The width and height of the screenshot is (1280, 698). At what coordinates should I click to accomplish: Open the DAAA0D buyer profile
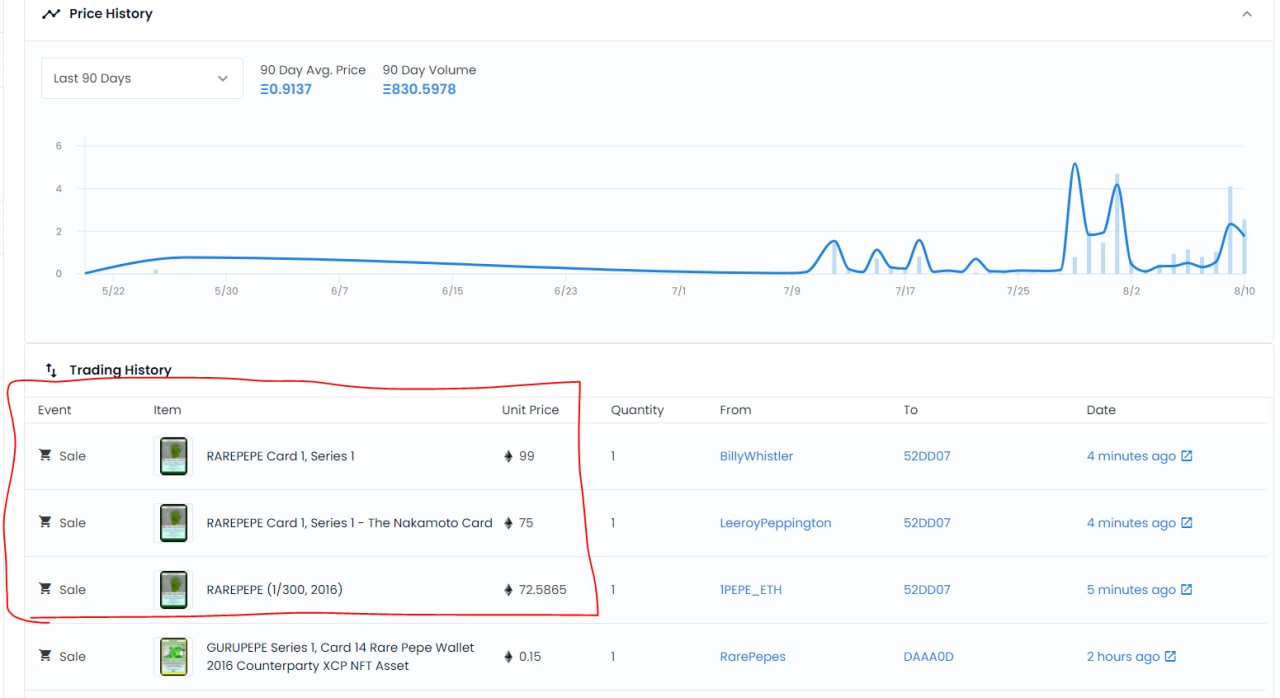click(928, 657)
